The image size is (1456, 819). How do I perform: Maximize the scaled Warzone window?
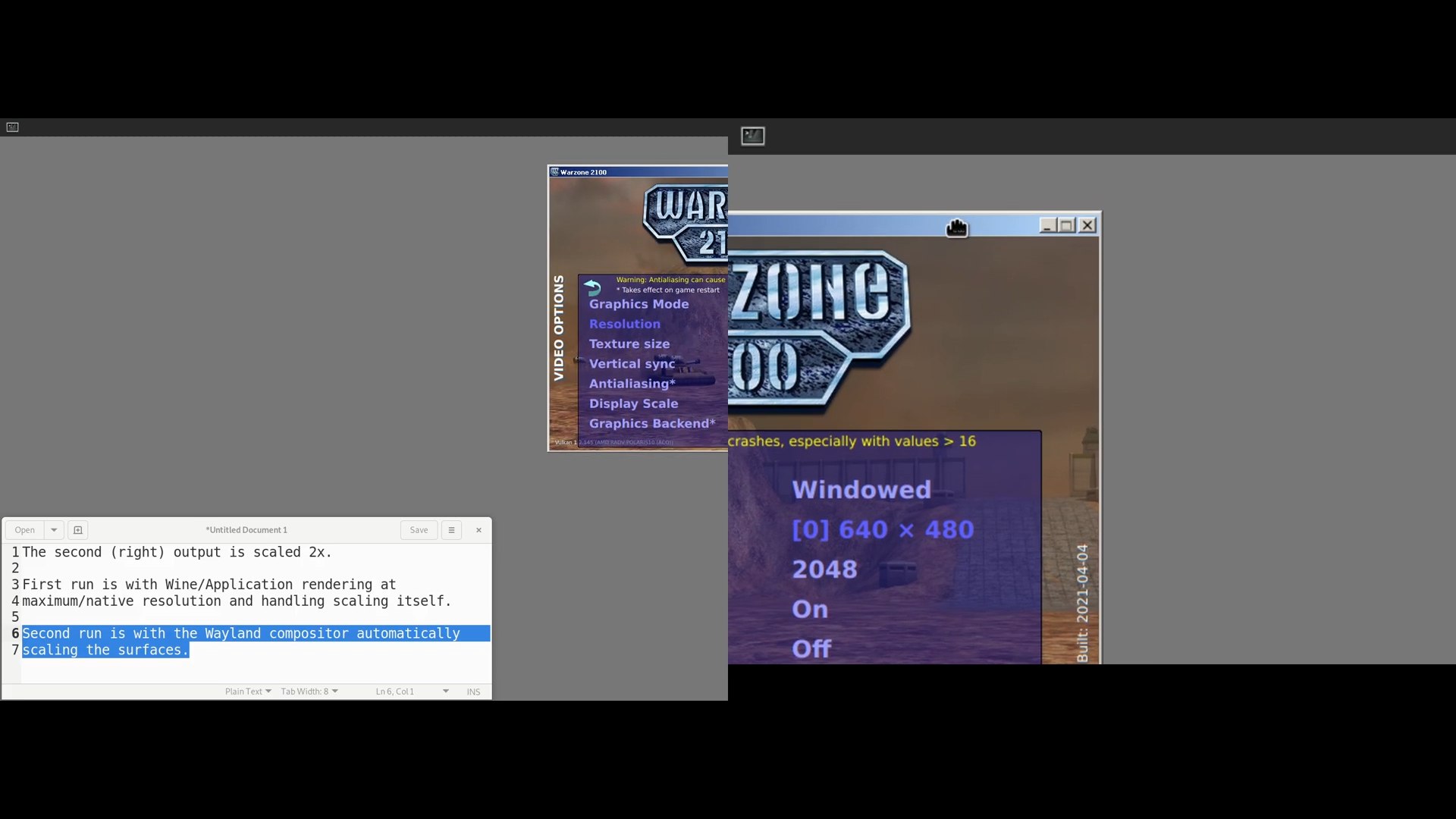[x=1067, y=225]
